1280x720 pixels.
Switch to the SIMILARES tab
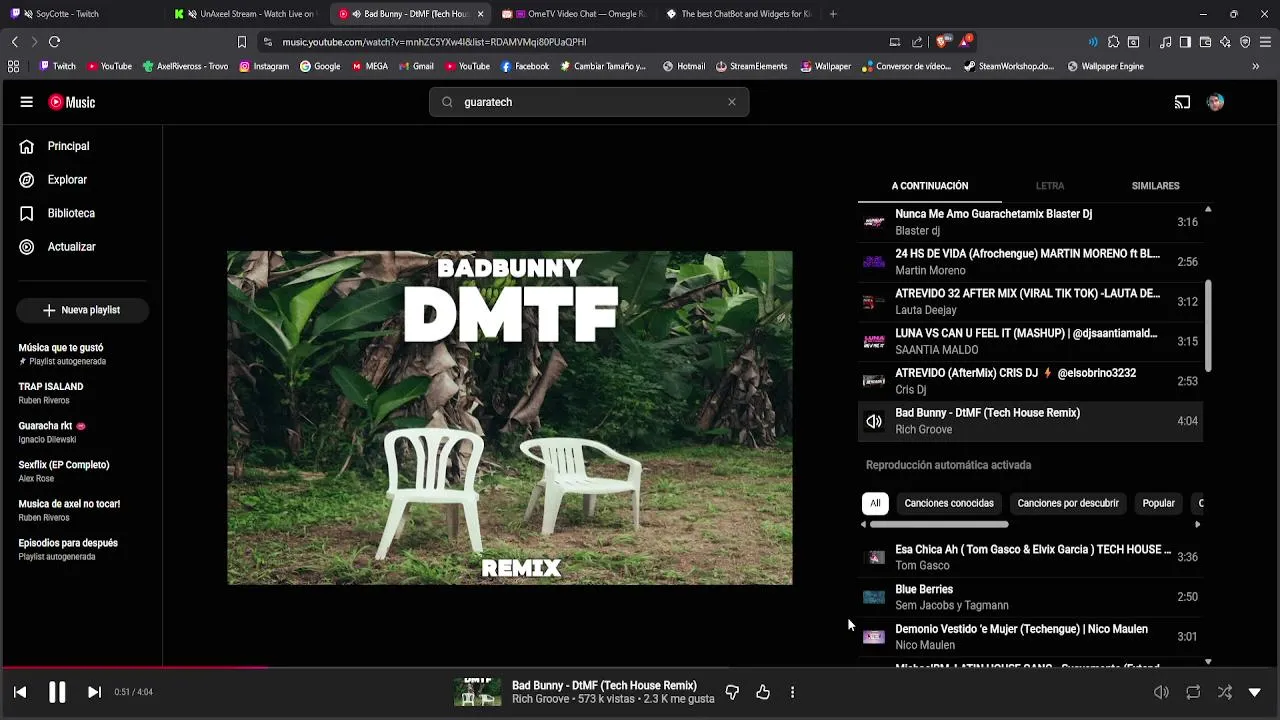pyautogui.click(x=1155, y=186)
